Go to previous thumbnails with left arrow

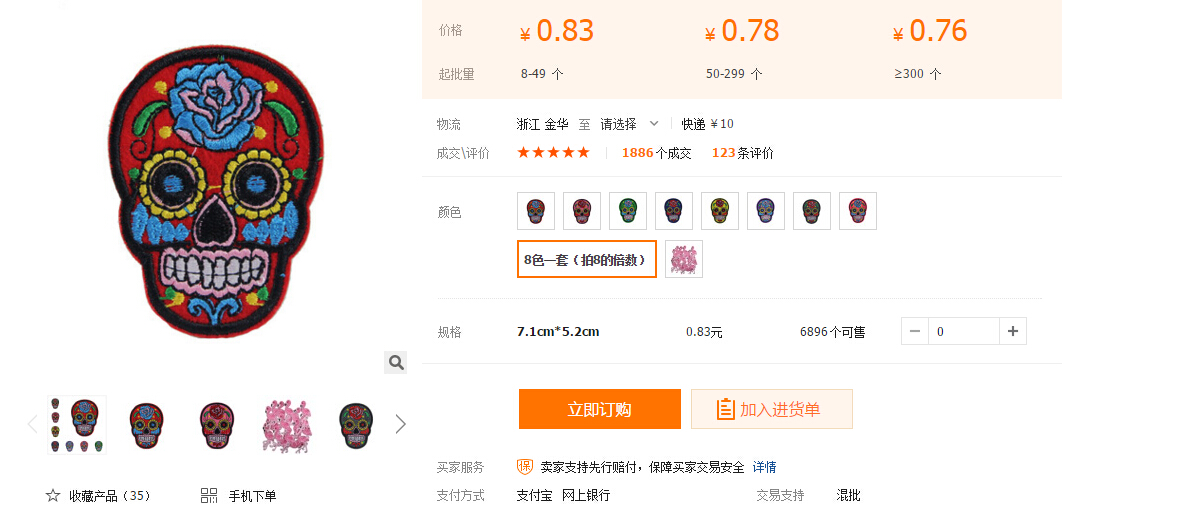click(32, 424)
